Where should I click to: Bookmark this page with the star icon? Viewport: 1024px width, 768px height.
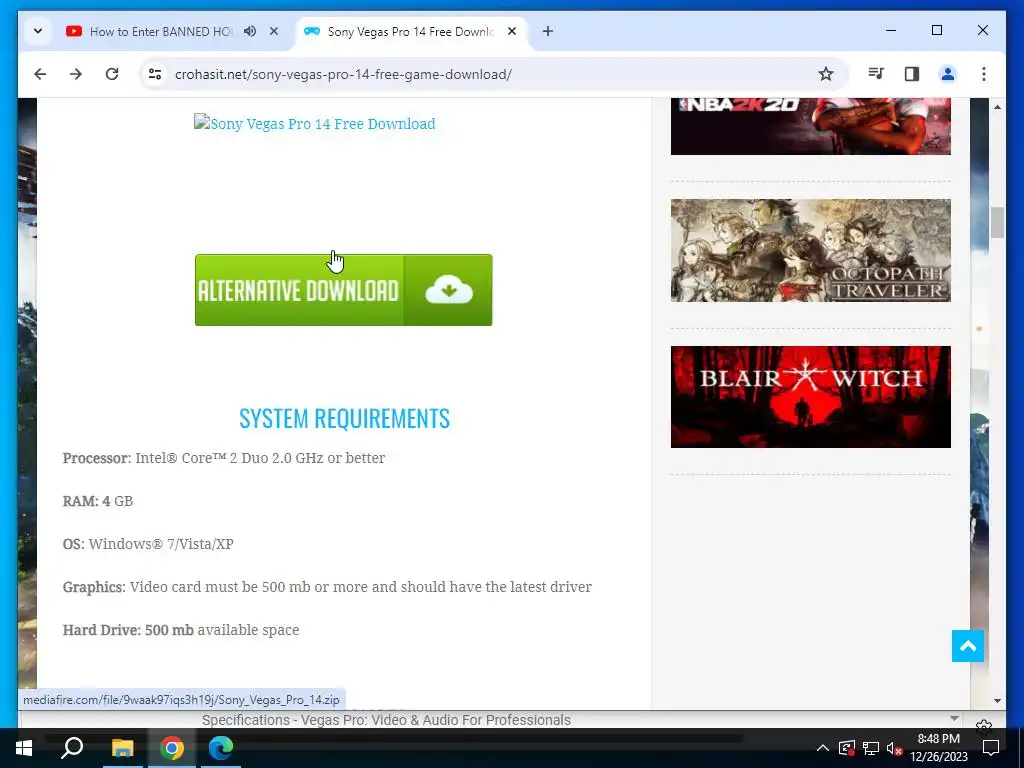point(825,74)
